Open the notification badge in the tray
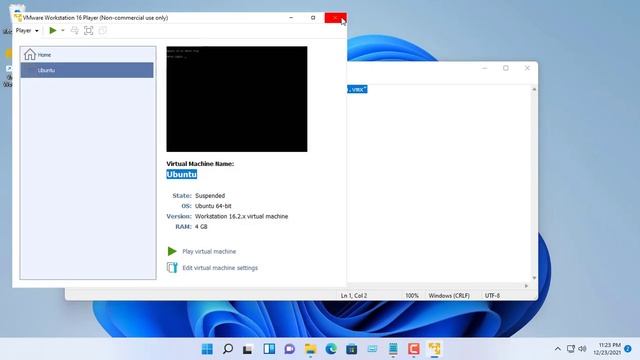 pyautogui.click(x=628, y=349)
